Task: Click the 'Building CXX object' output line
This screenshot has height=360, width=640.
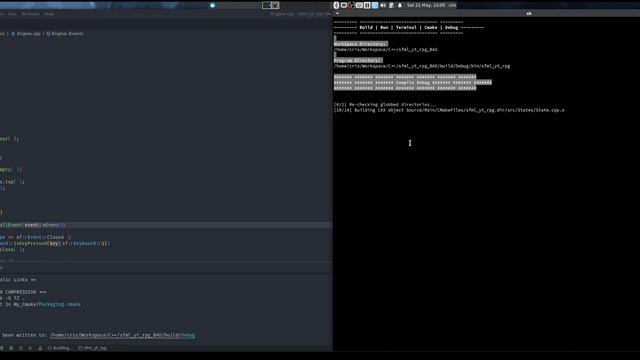Action: 449,110
